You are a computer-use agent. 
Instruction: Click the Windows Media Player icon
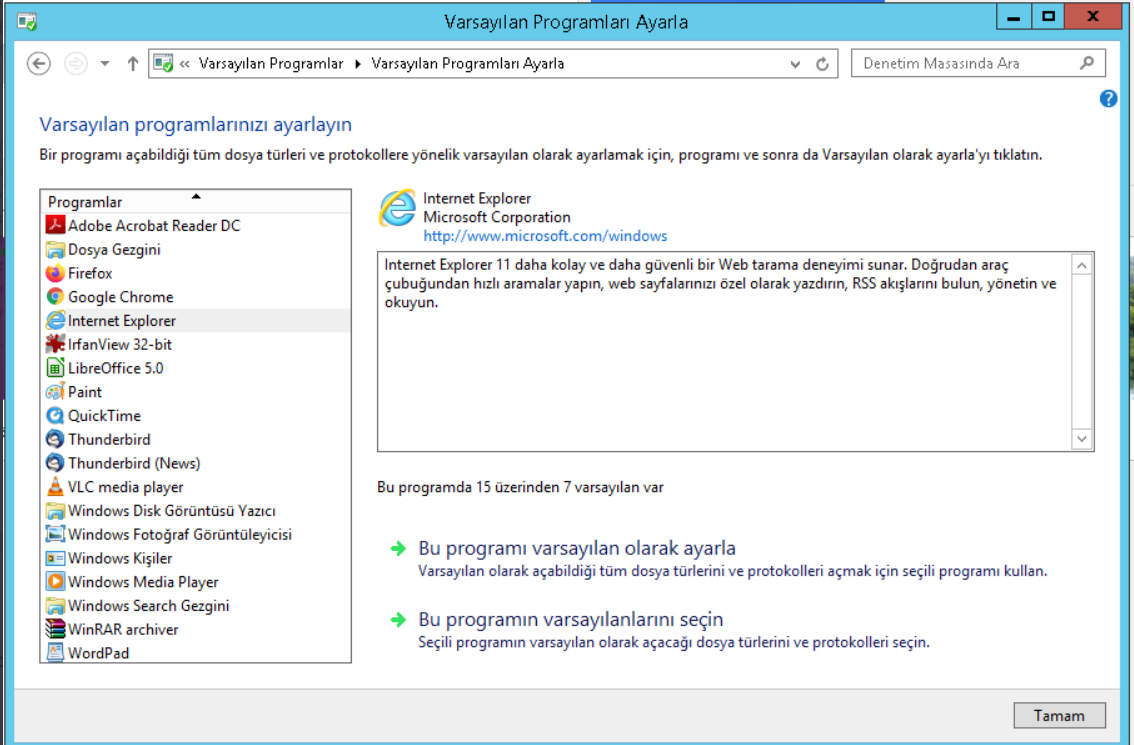pos(55,582)
